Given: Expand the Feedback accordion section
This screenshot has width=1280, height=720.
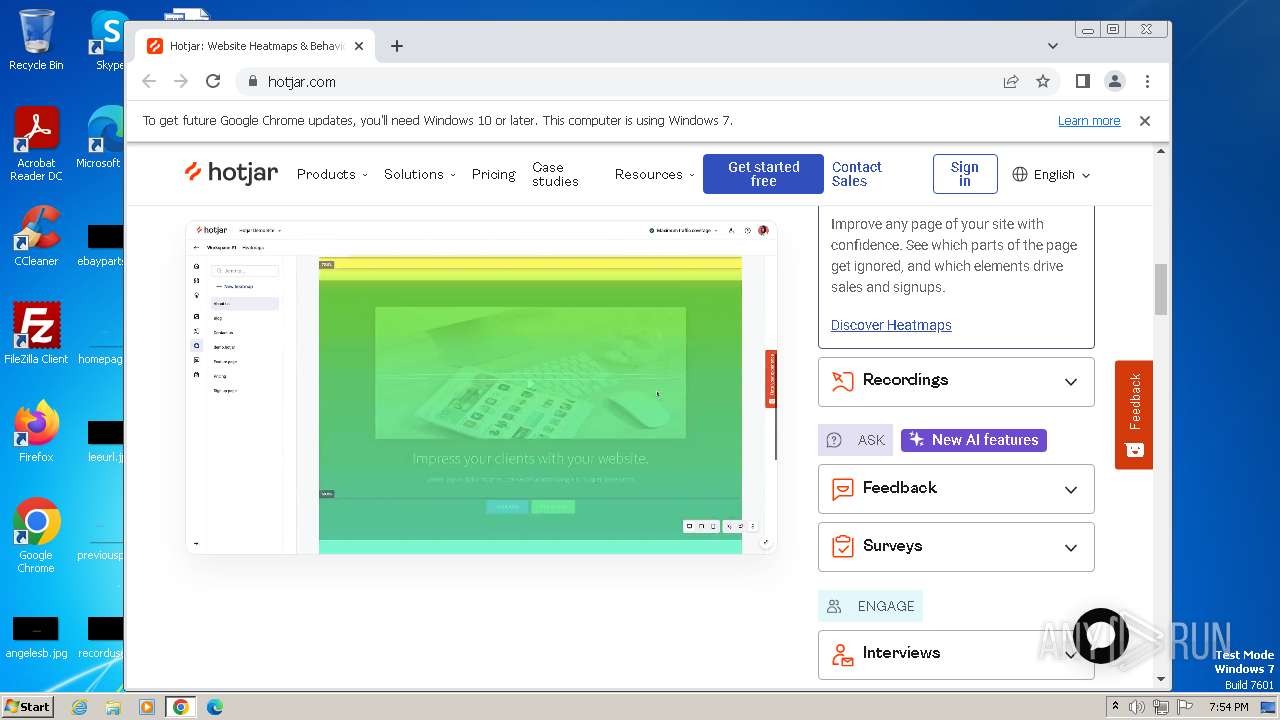Looking at the screenshot, I should pyautogui.click(x=956, y=489).
